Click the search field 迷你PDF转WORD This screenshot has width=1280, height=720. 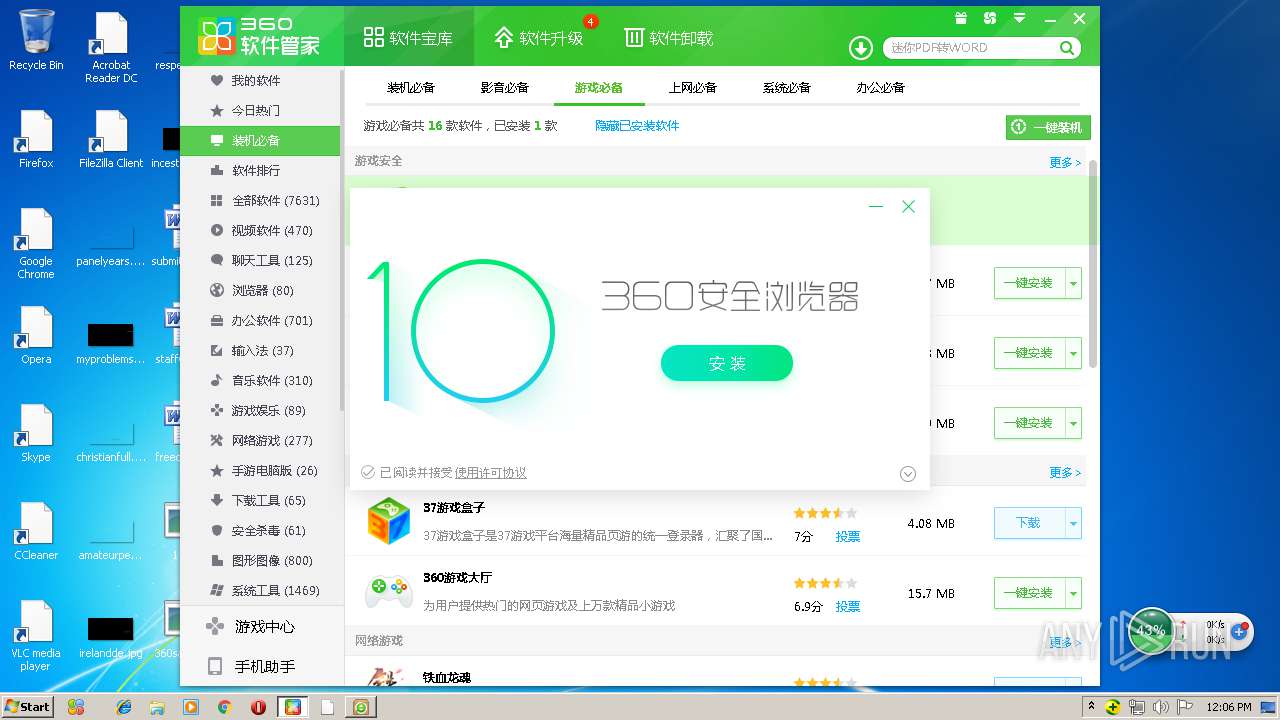(x=970, y=47)
